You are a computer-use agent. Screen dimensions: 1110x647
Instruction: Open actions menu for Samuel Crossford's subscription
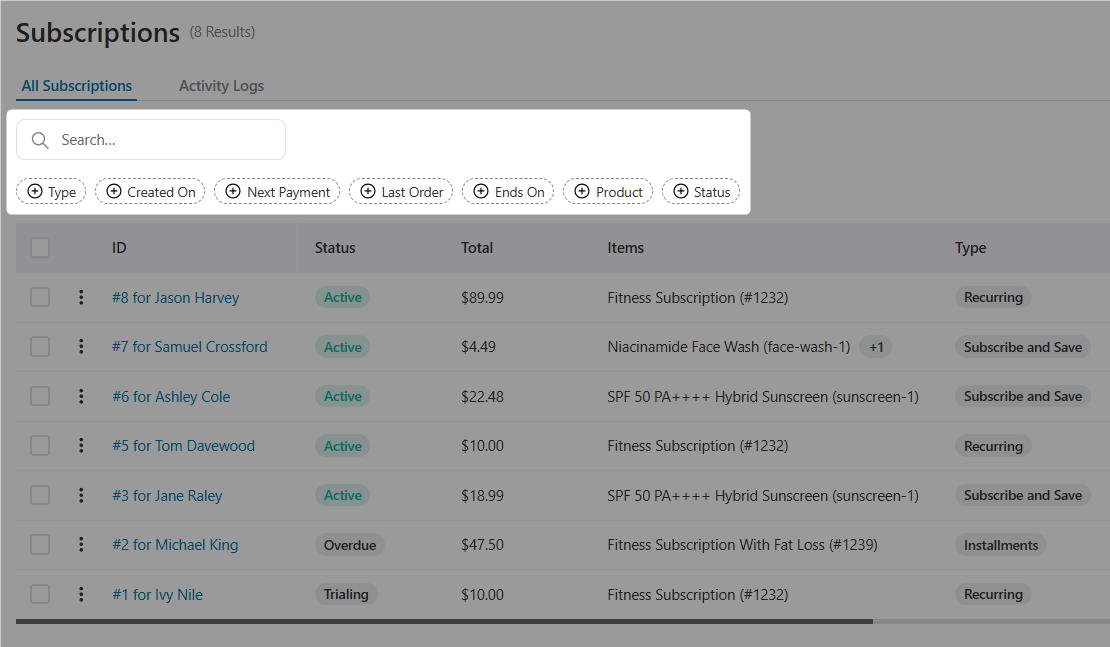coord(81,346)
